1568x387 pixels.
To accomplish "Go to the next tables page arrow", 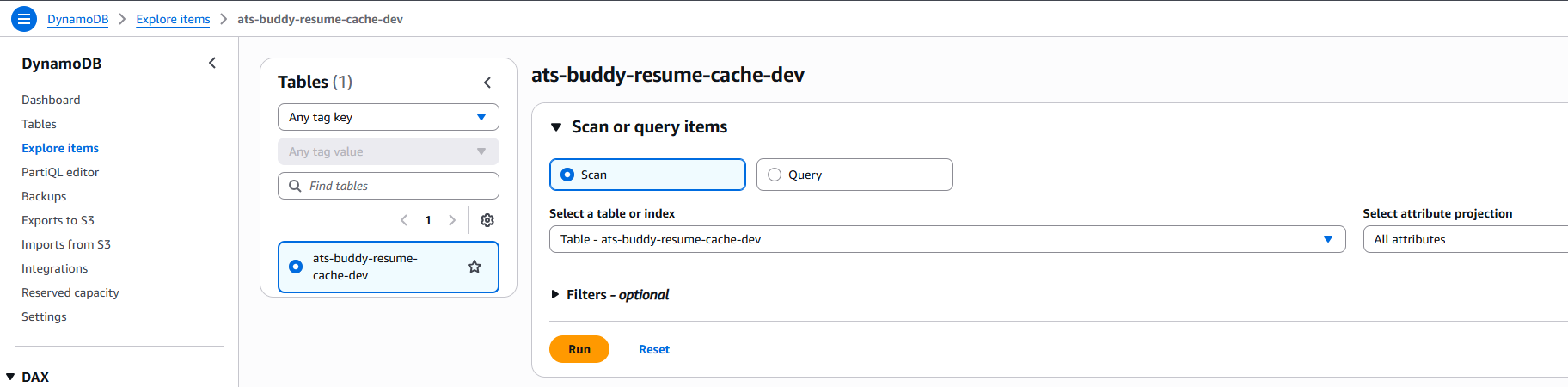I will pyautogui.click(x=452, y=220).
